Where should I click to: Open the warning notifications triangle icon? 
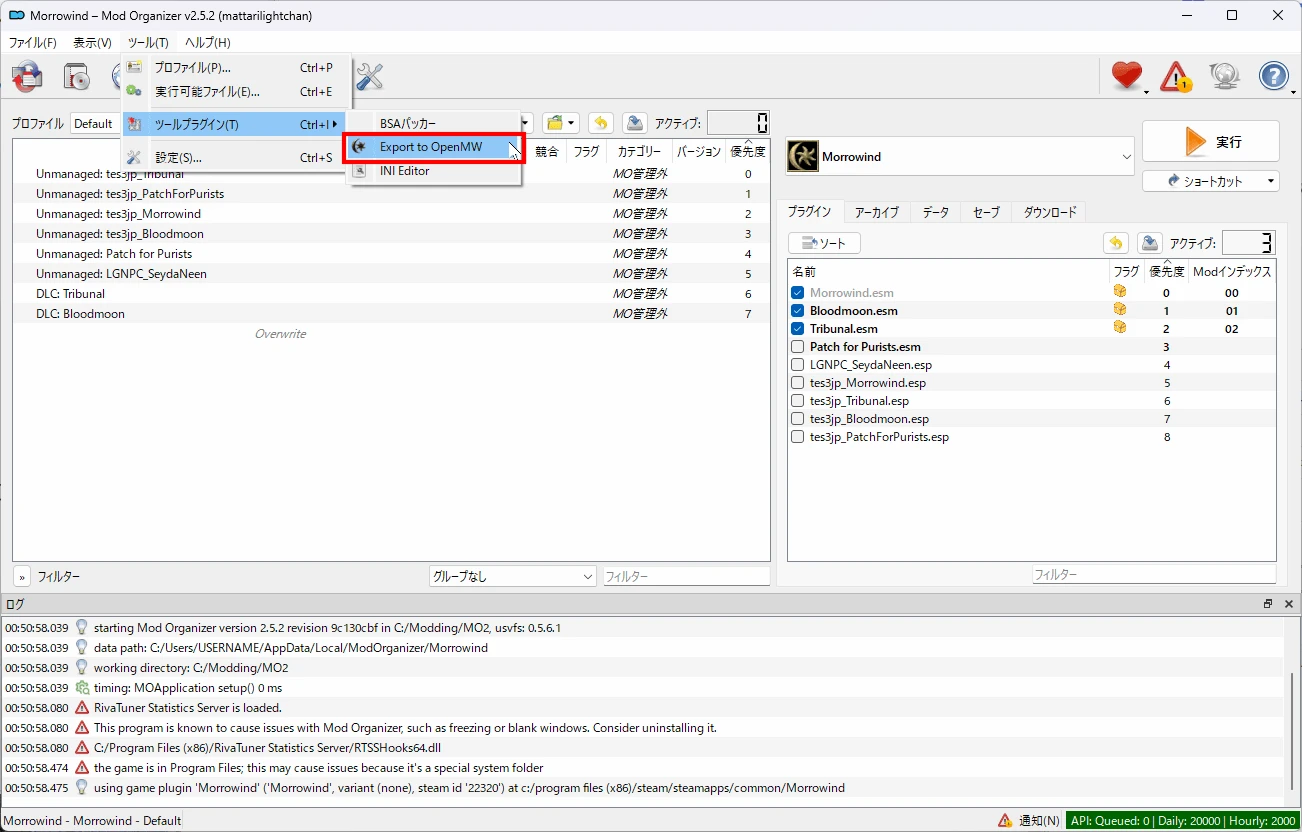(1175, 76)
